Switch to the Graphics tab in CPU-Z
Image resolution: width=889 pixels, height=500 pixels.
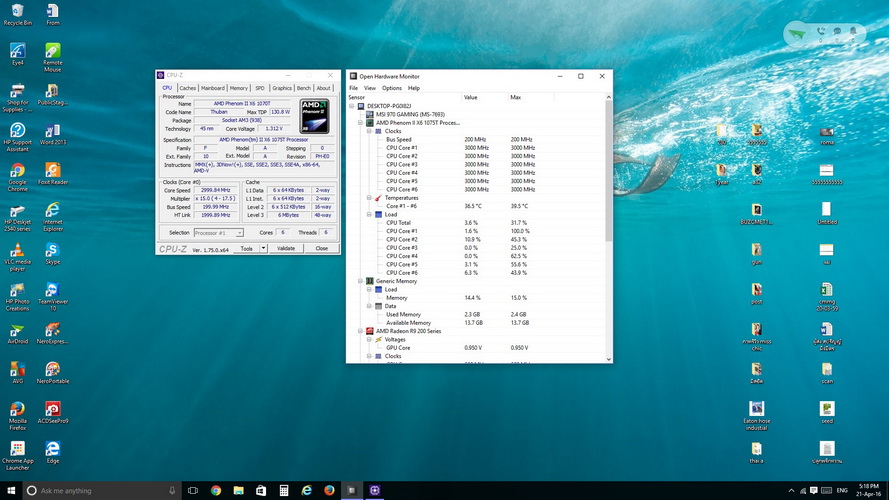[x=282, y=88]
